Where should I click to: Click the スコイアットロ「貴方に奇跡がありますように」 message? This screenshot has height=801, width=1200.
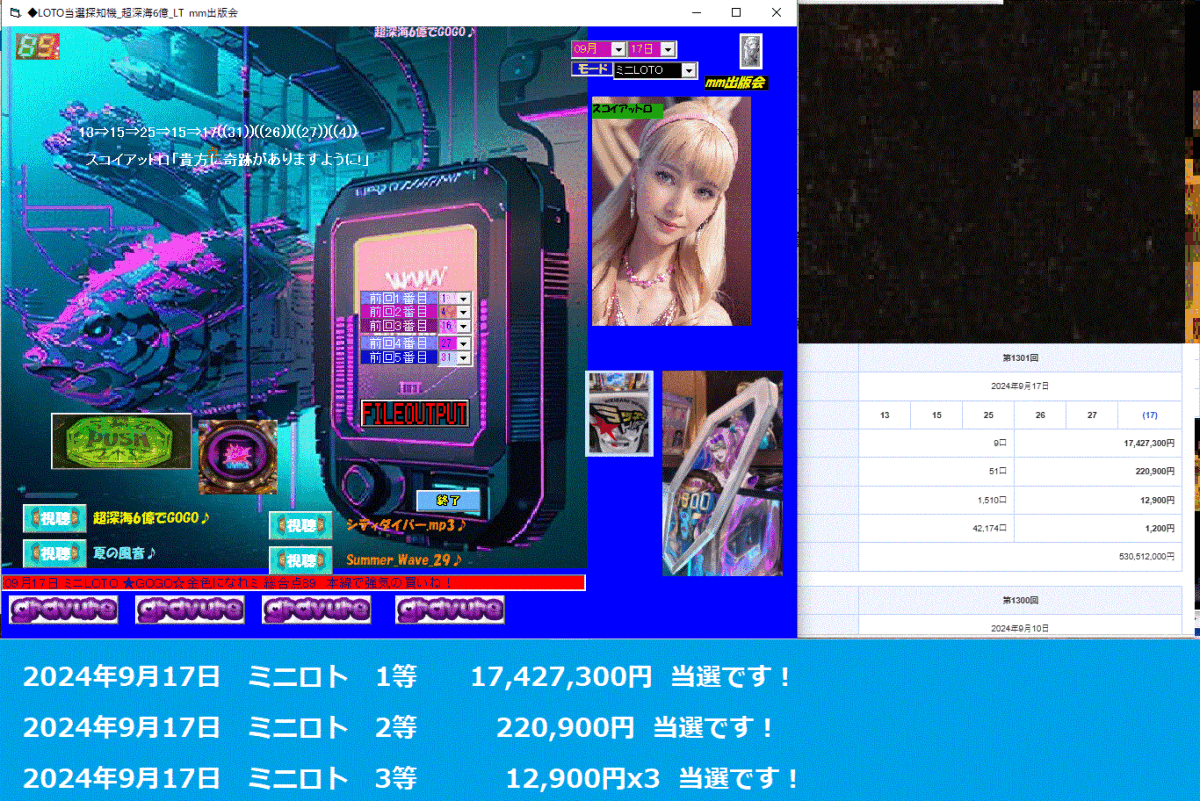[229, 160]
